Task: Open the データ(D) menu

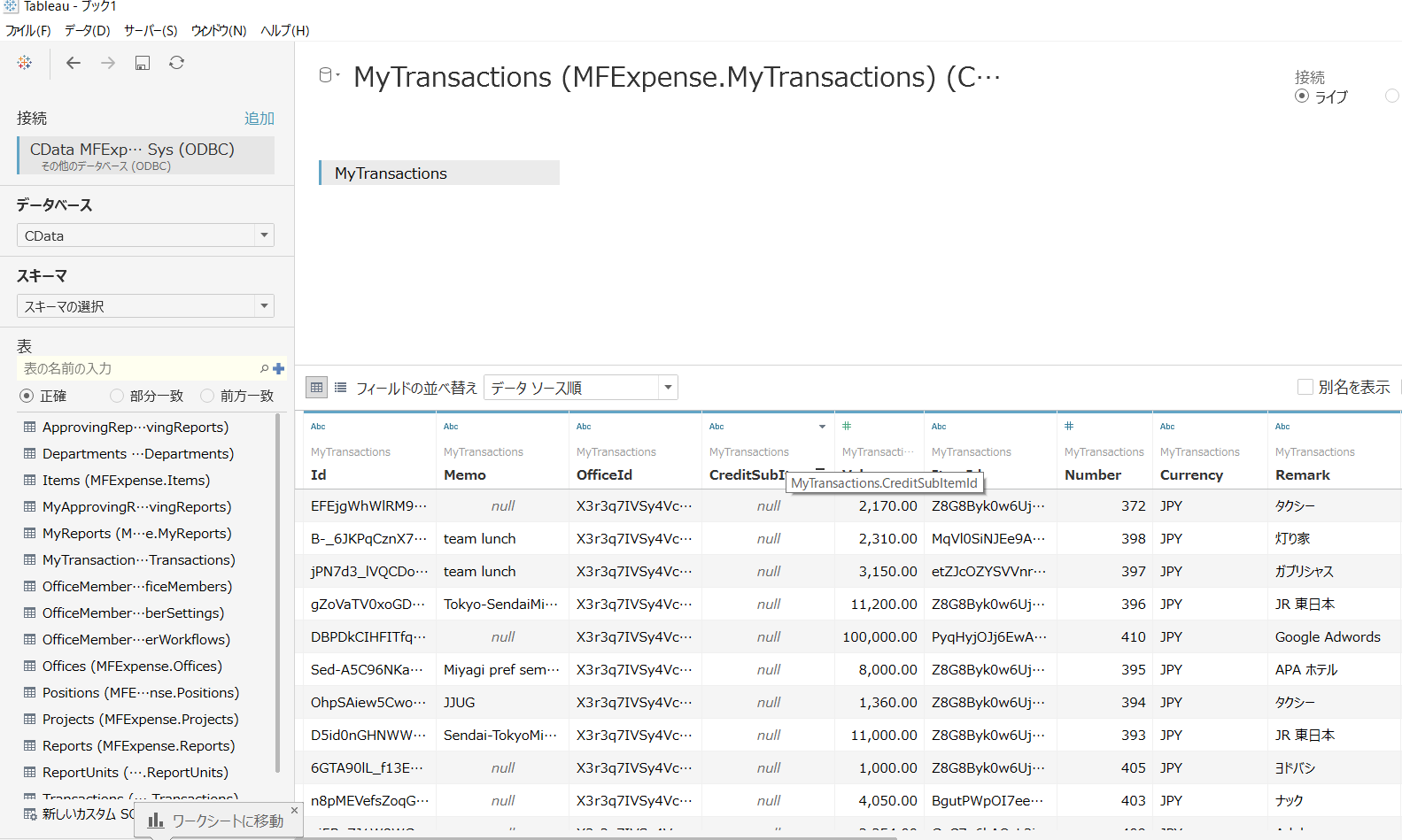Action: click(x=88, y=30)
